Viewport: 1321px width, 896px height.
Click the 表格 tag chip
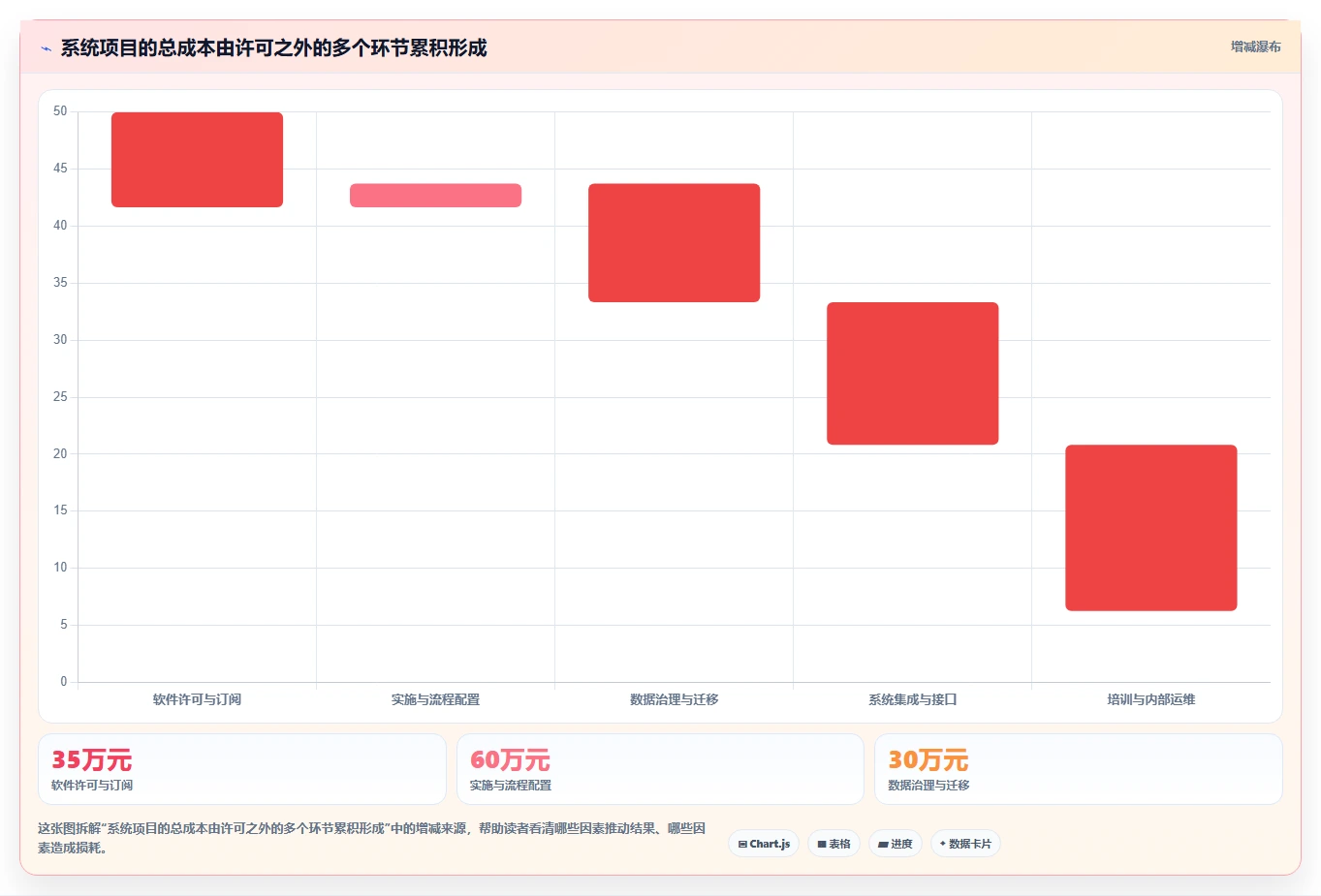833,844
